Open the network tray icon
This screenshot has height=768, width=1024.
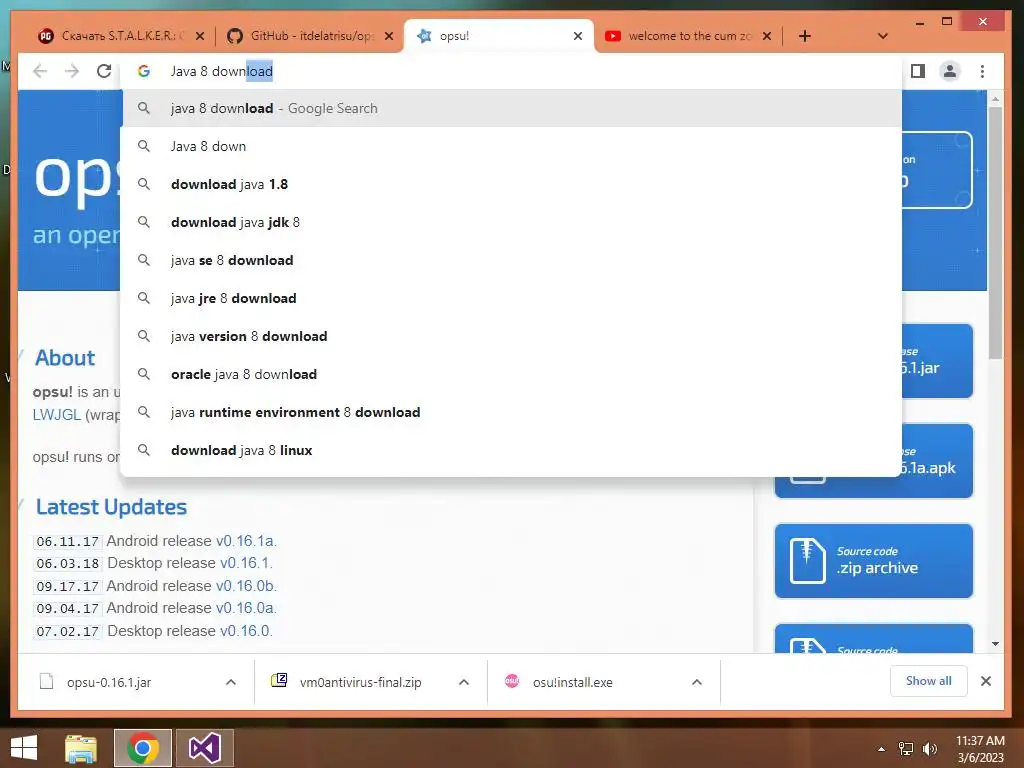click(906, 749)
